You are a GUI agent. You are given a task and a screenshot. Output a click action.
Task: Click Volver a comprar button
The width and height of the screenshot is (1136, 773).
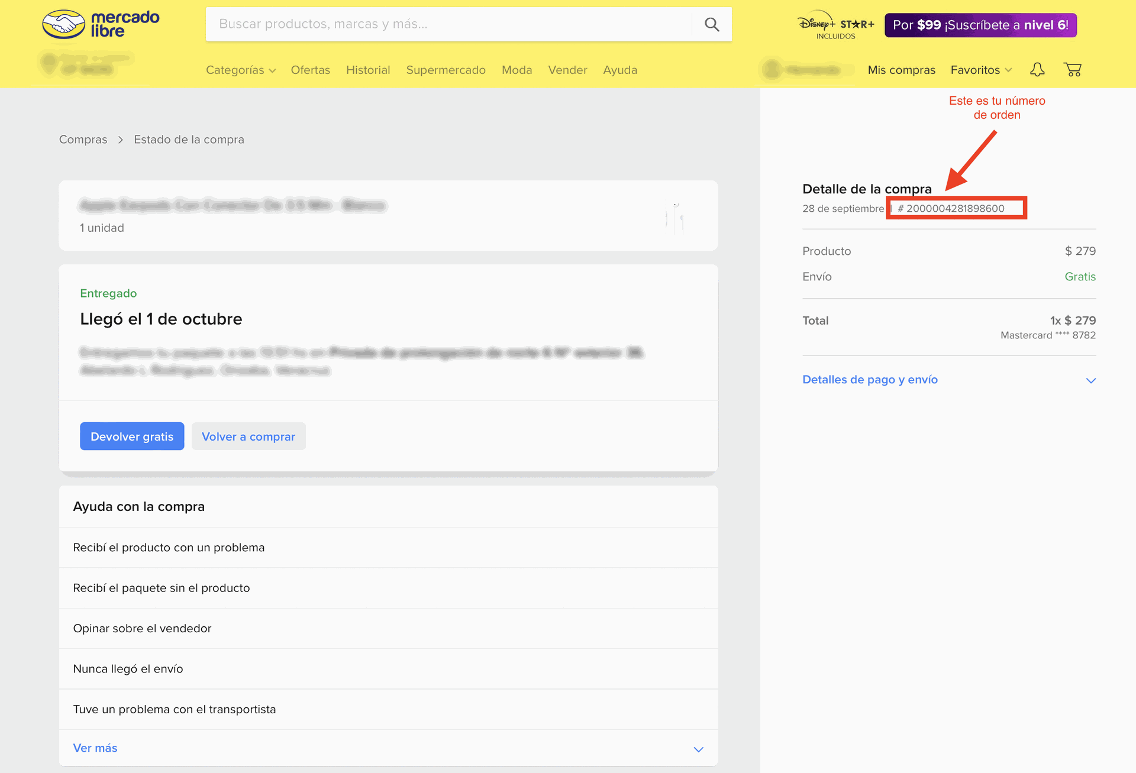click(x=248, y=437)
